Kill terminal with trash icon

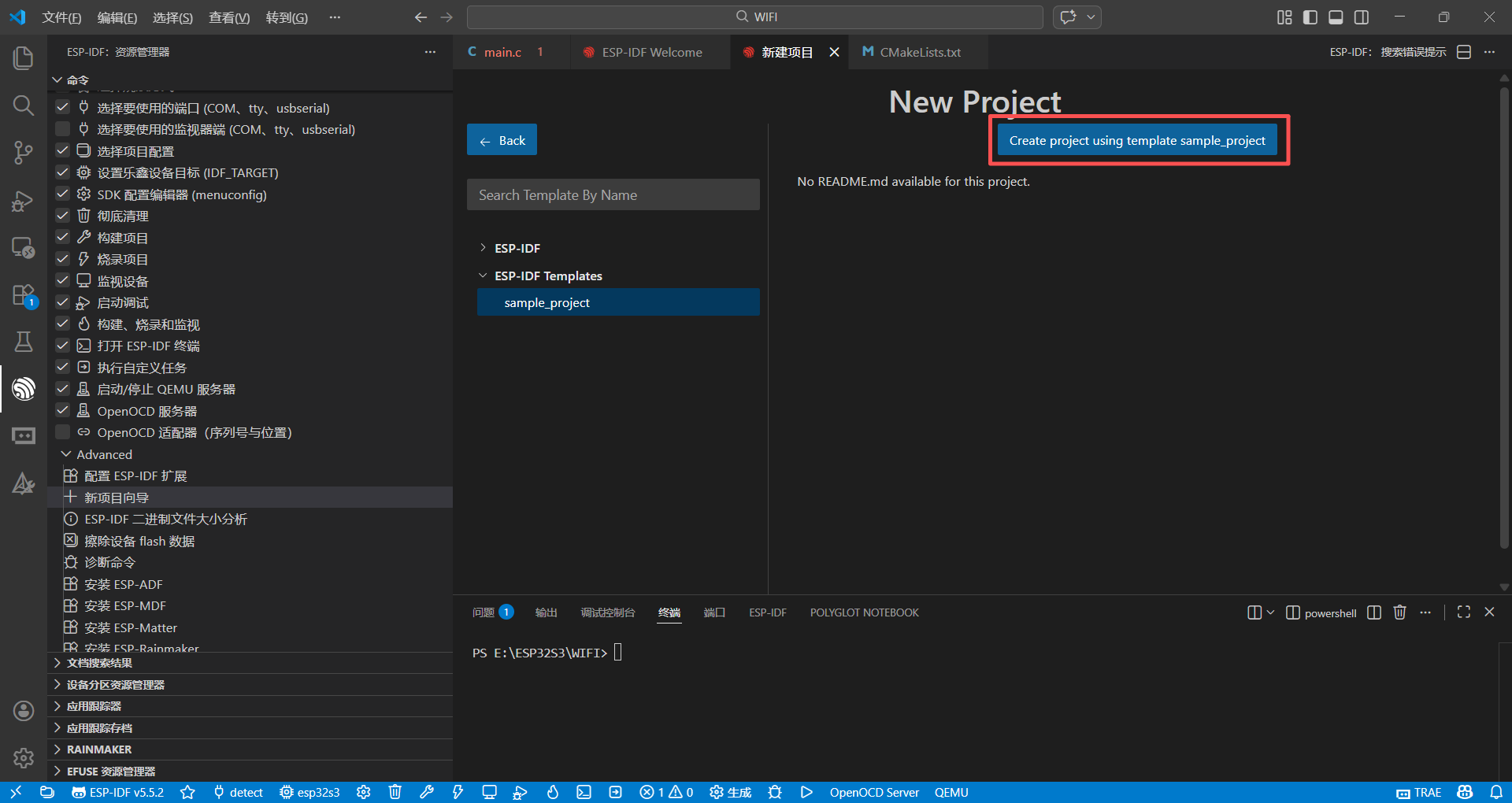pos(1399,612)
